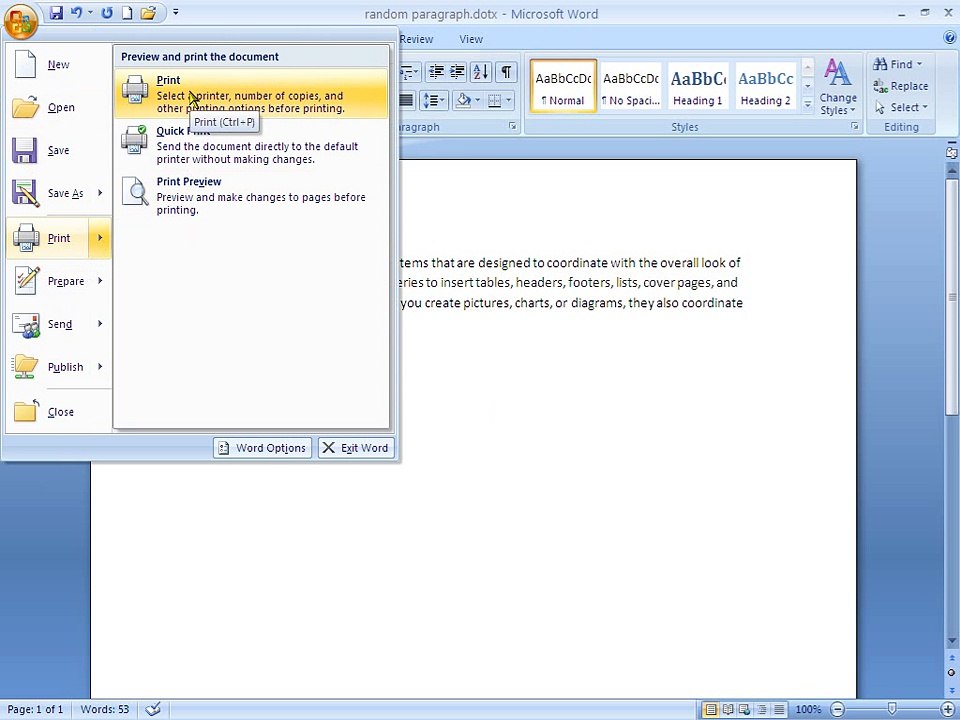Switch to the Review ribbon tab
The image size is (960, 720).
pyautogui.click(x=416, y=39)
